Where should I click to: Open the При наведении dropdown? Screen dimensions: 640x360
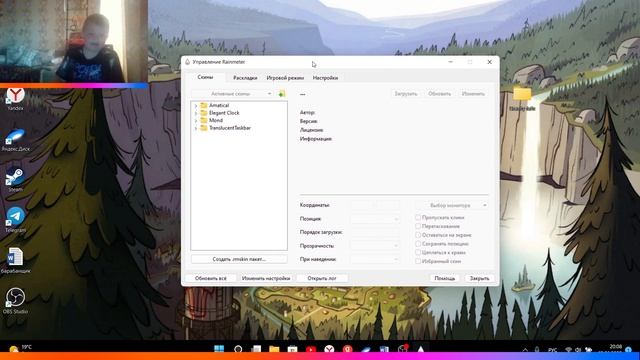coord(375,259)
